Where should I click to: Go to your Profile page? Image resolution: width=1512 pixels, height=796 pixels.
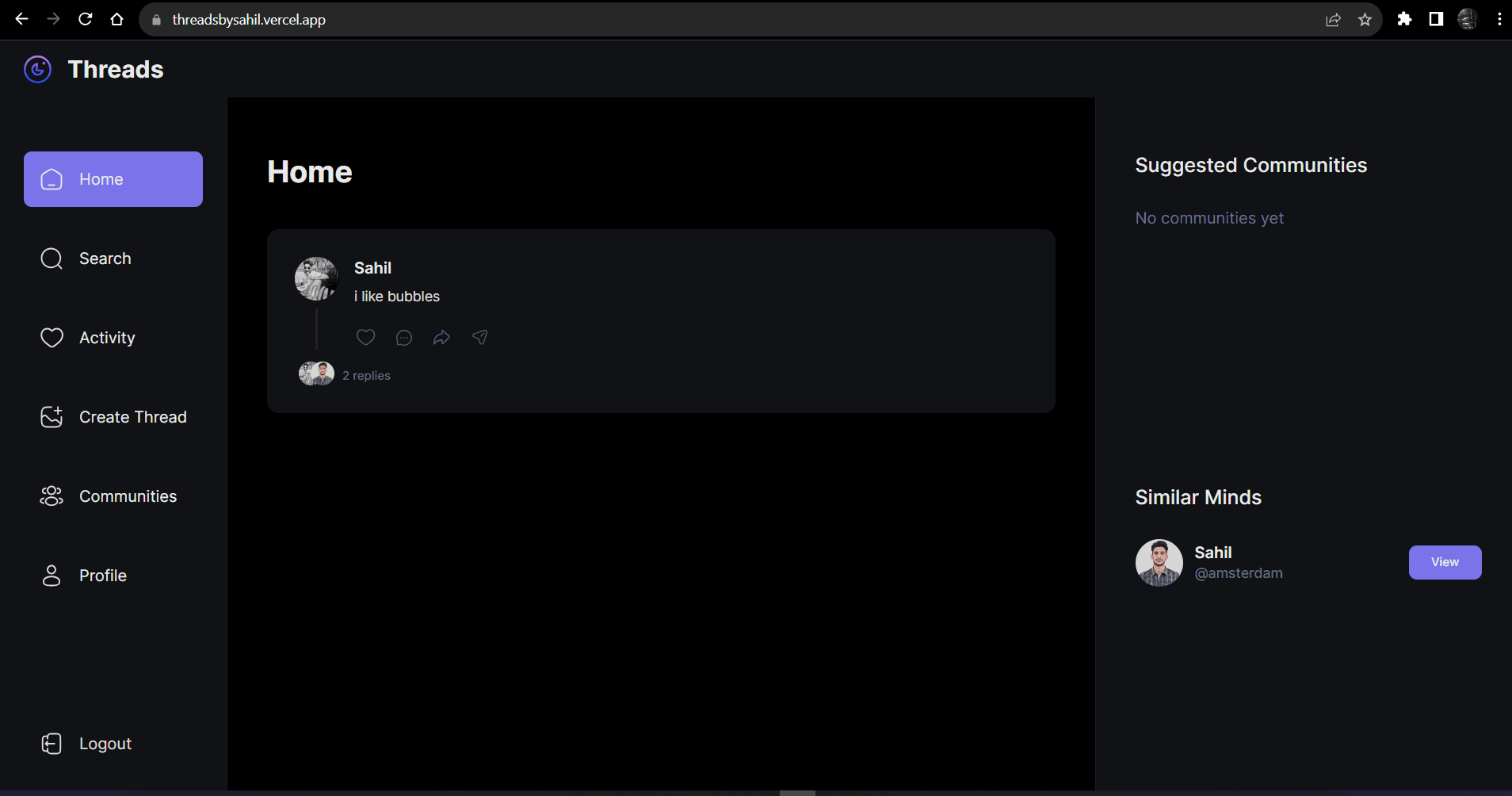(102, 575)
